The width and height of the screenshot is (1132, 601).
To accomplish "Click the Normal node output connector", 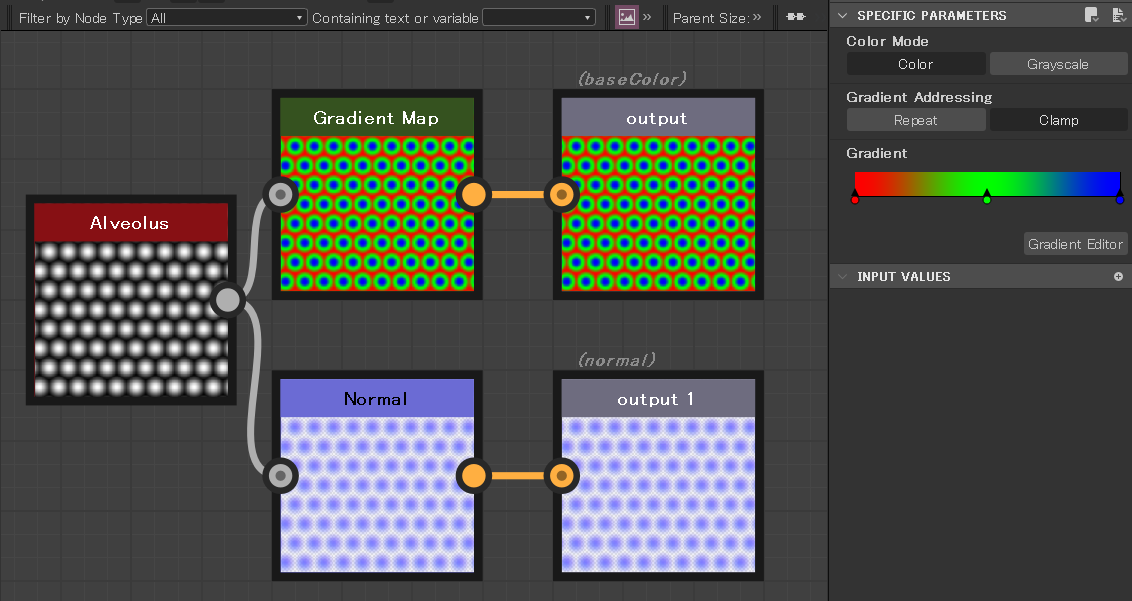I will pos(474,475).
